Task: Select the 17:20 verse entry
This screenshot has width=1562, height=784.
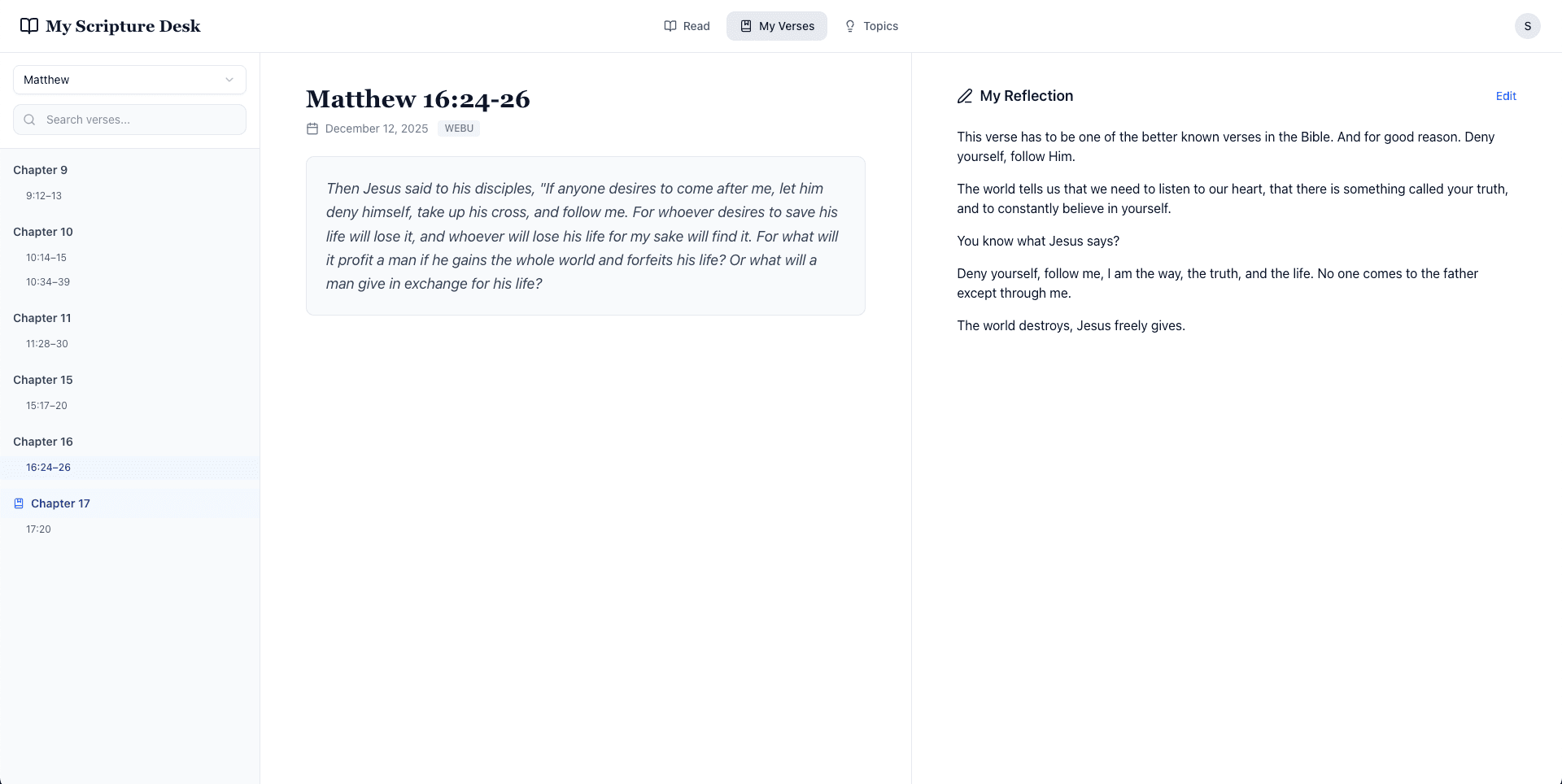Action: pyautogui.click(x=37, y=529)
